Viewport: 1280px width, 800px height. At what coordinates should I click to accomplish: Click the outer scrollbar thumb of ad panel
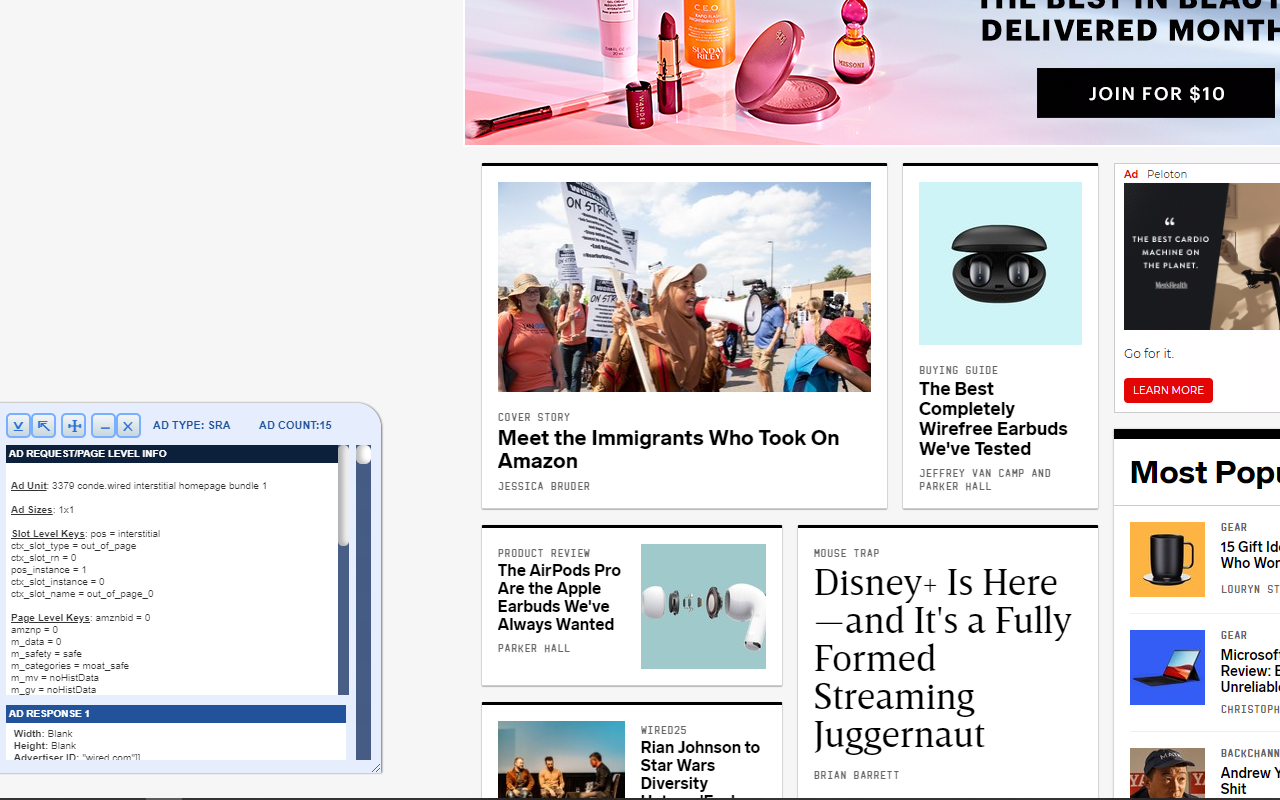point(364,455)
